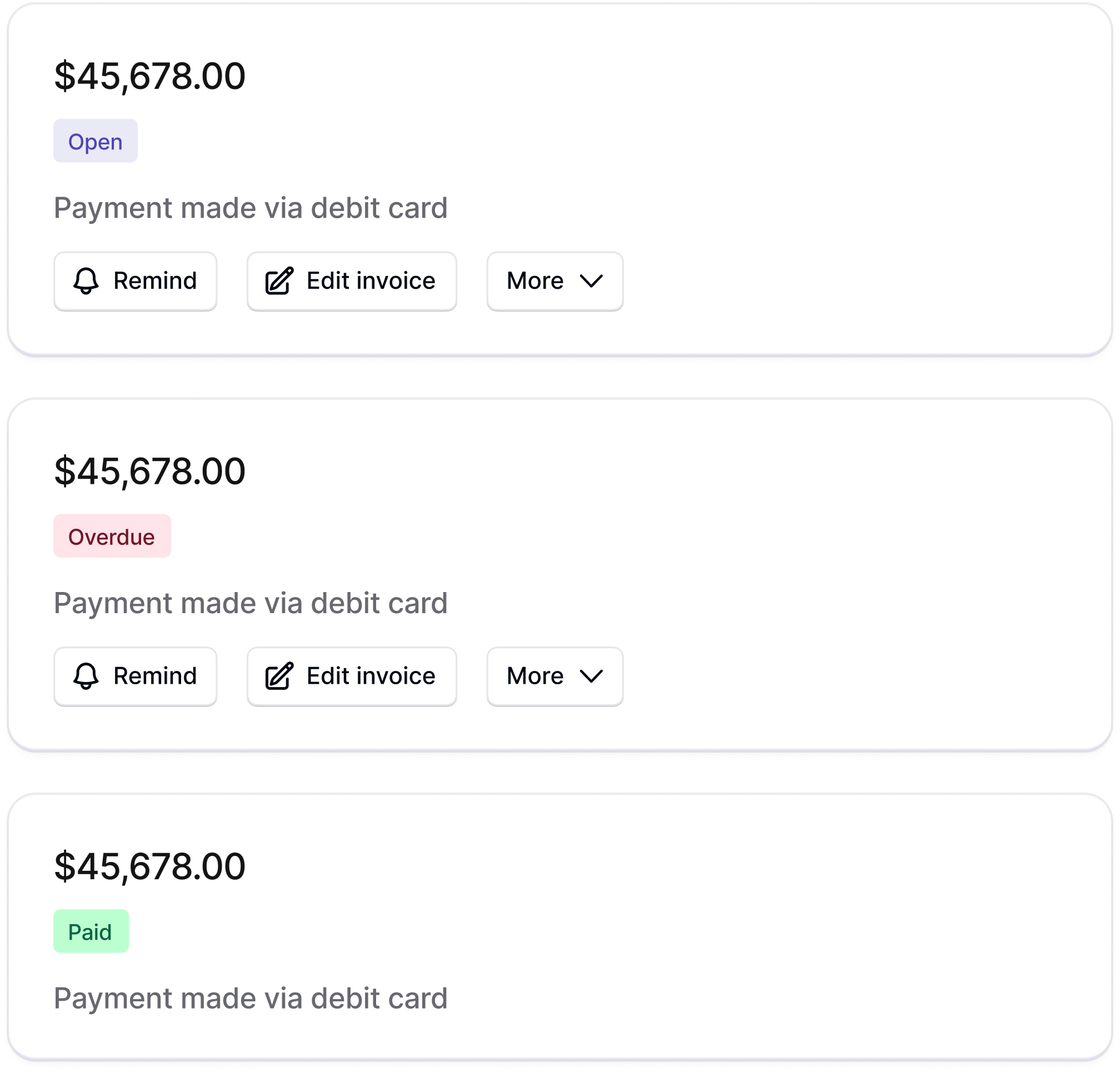Click the bell icon on the Overdue invoice
The image size is (1120, 1073).
click(x=86, y=676)
